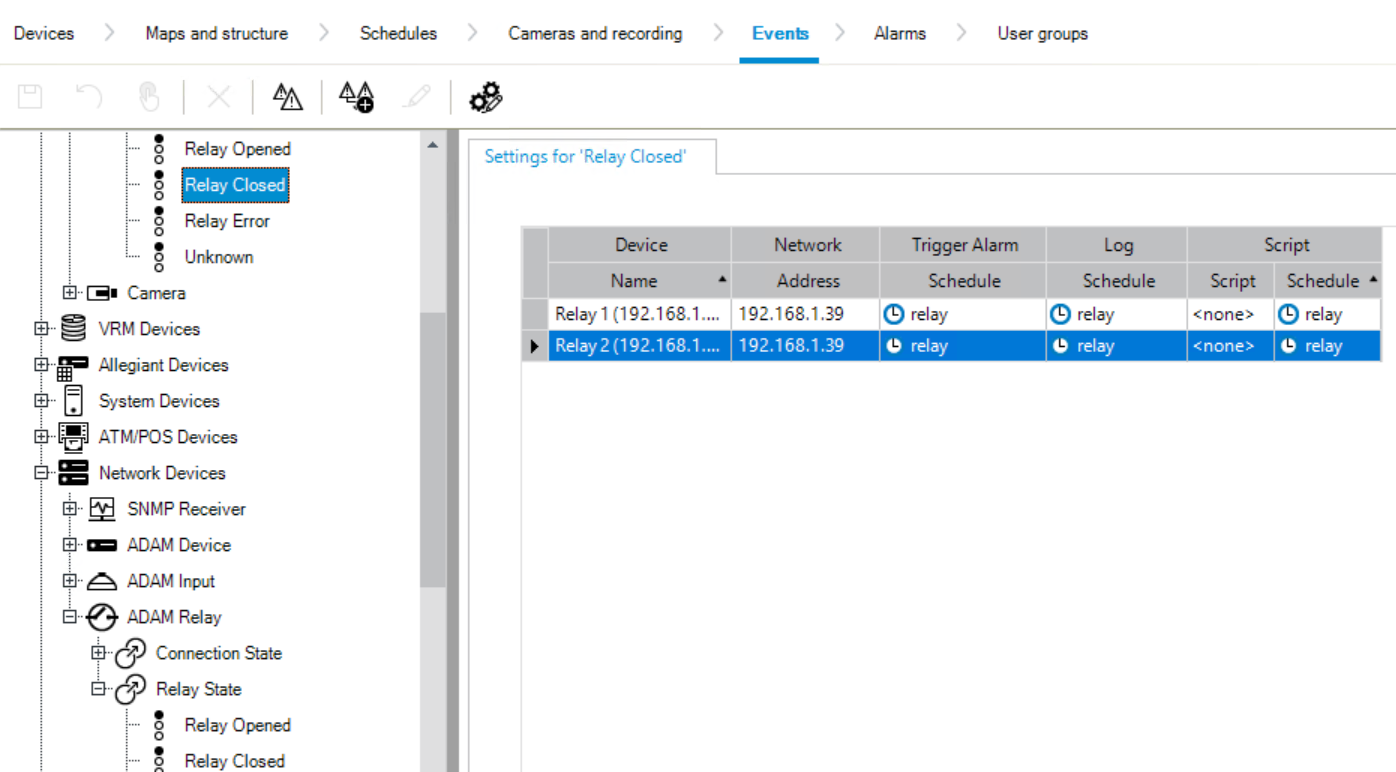Click the ADAM Input bell icon
The width and height of the screenshot is (1396, 772).
pos(102,581)
